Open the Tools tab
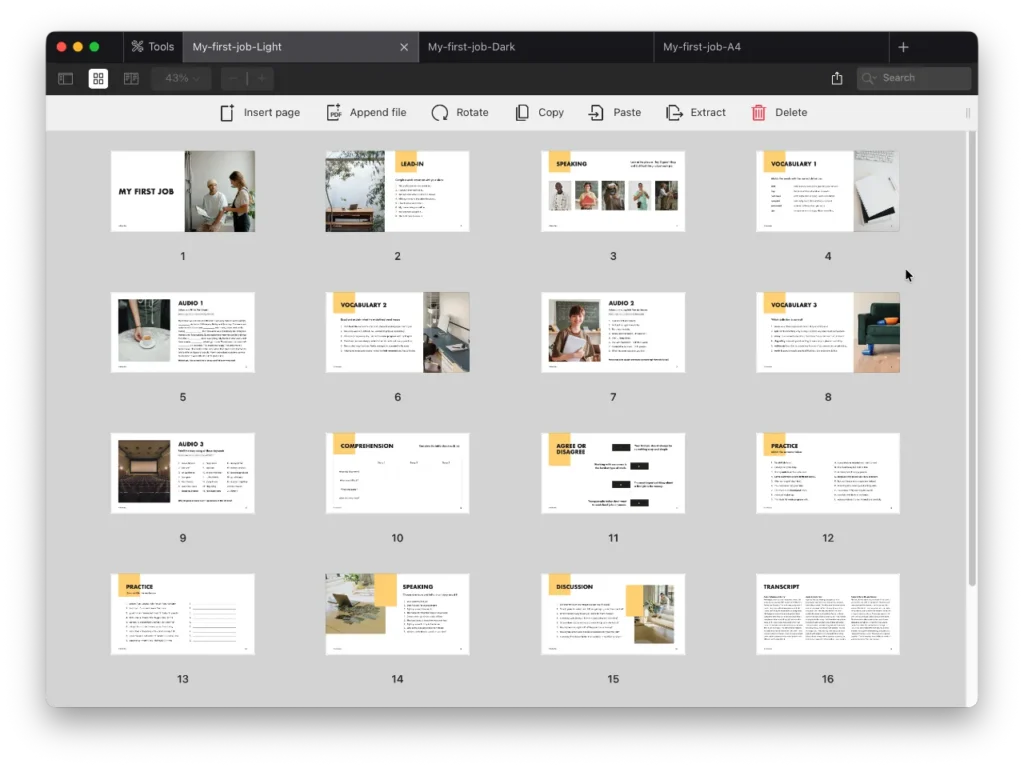 click(152, 46)
